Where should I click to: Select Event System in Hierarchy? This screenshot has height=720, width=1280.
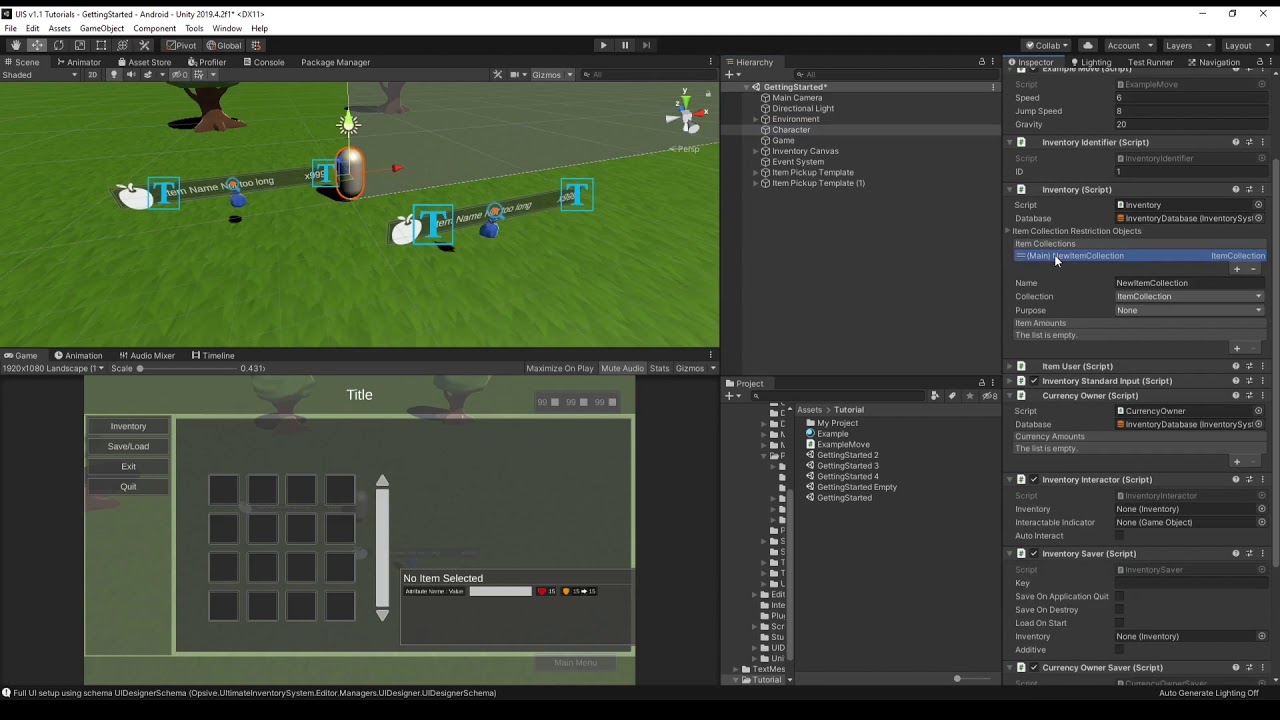[x=798, y=162]
